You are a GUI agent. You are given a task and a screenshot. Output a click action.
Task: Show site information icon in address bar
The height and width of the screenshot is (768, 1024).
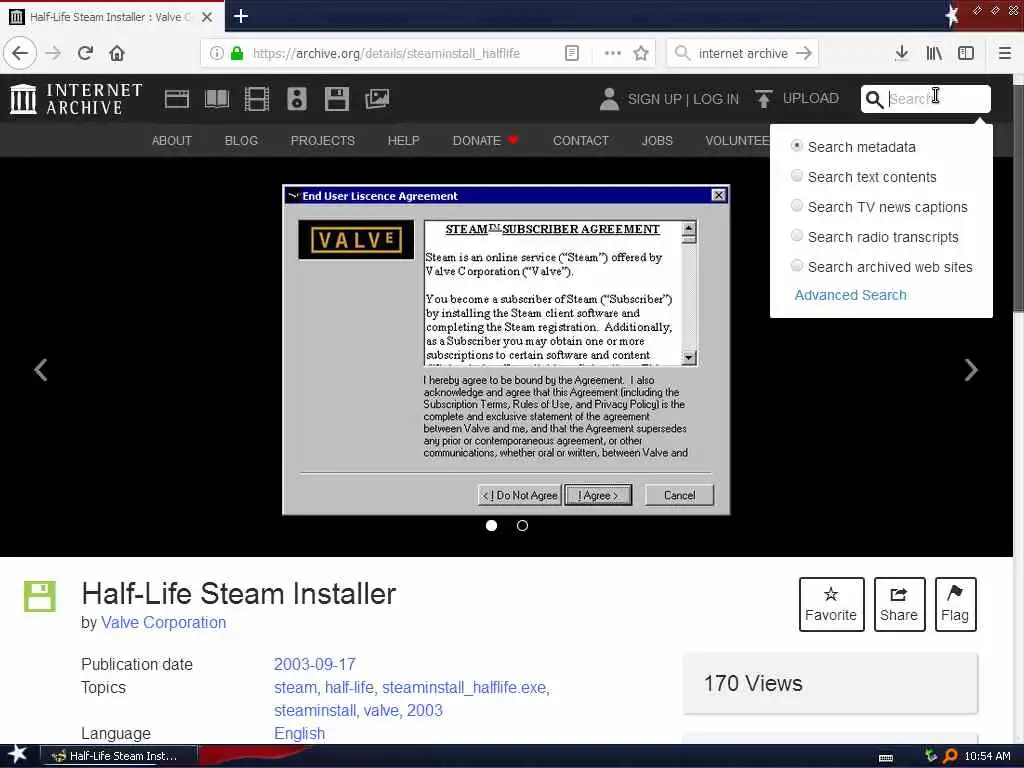pyautogui.click(x=216, y=53)
